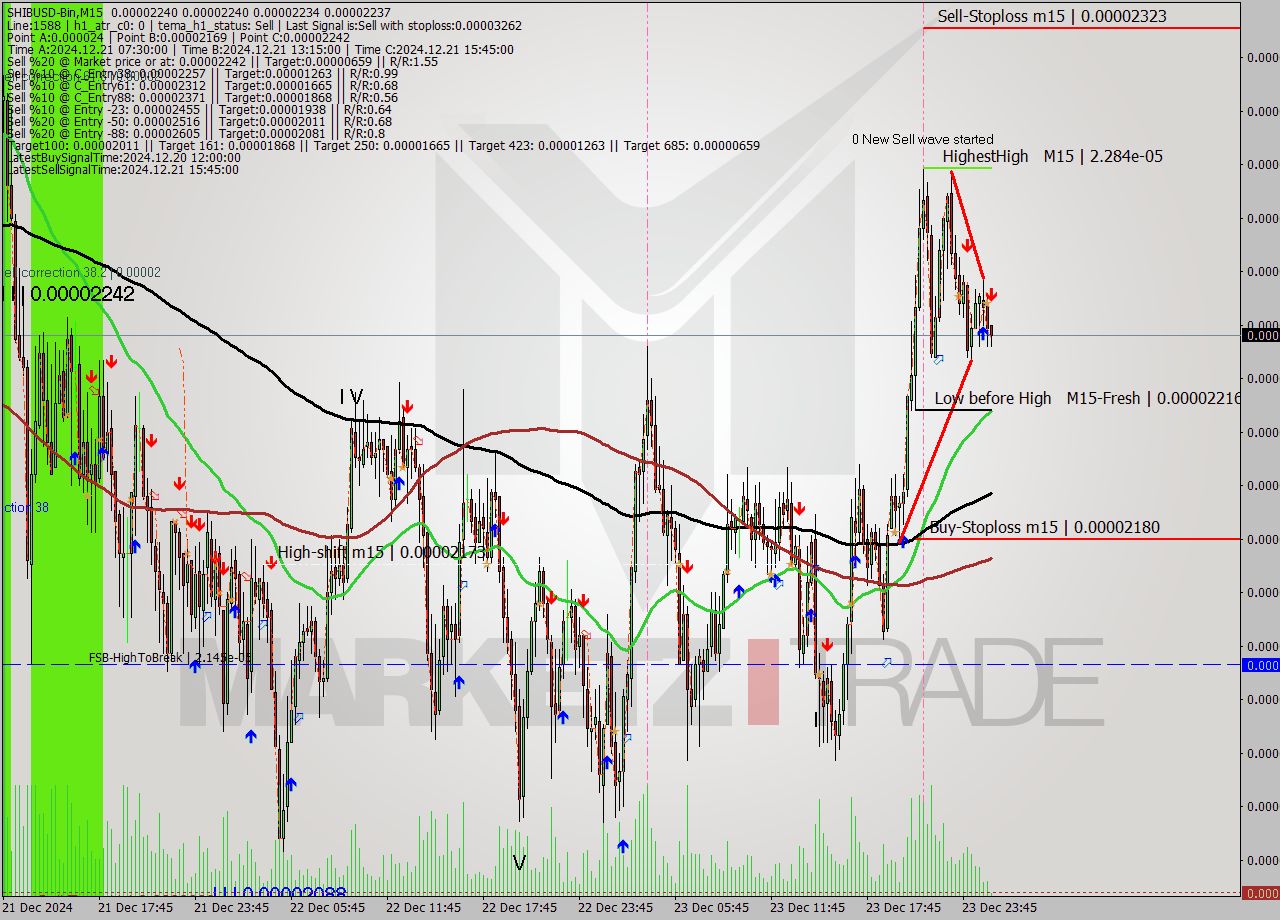Select the 'Line:1588 | h1_atr_c0' info line
This screenshot has height=920, width=1280.
pos(264,25)
